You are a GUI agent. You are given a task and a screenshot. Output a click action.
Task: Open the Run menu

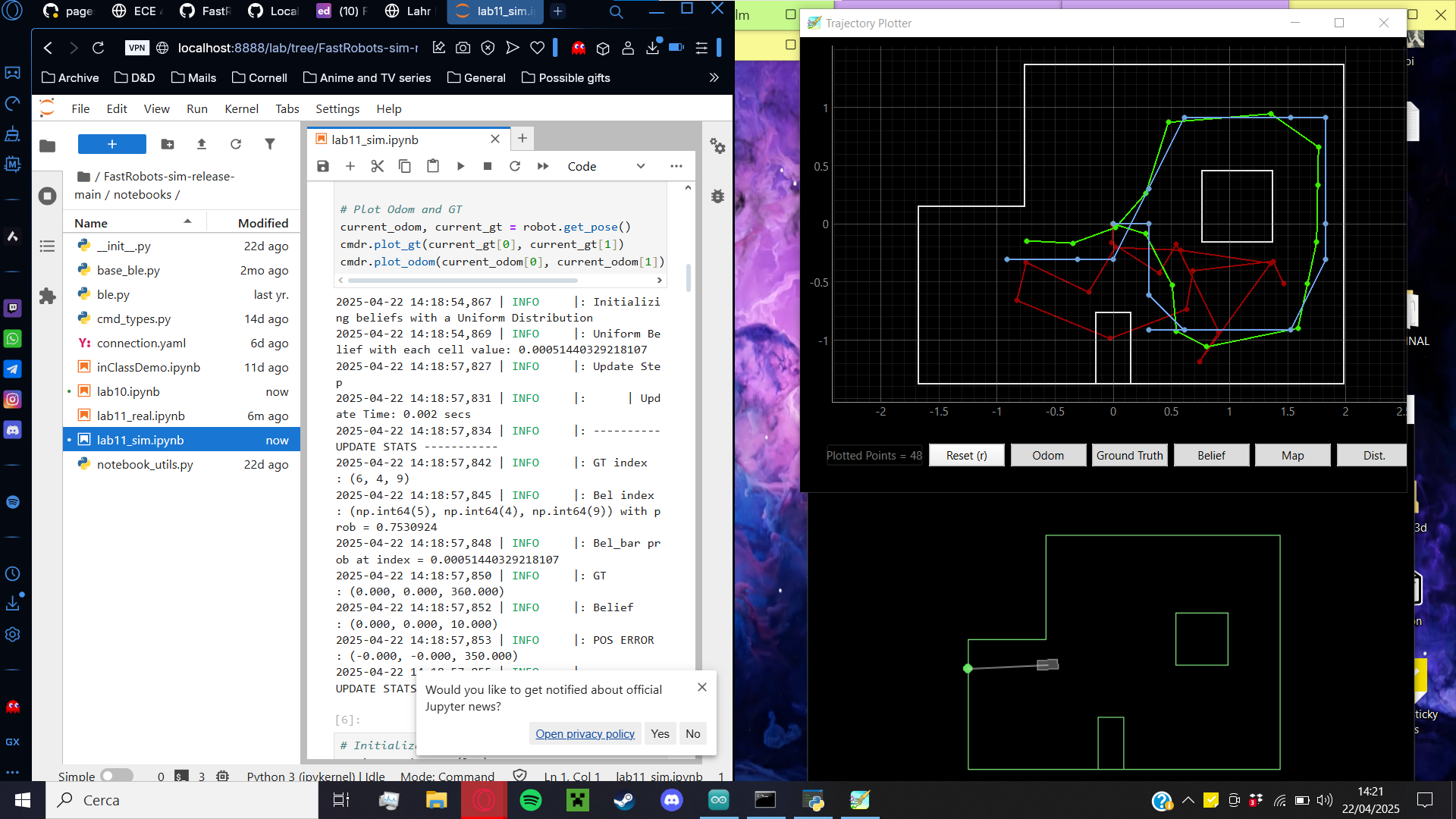coord(197,108)
